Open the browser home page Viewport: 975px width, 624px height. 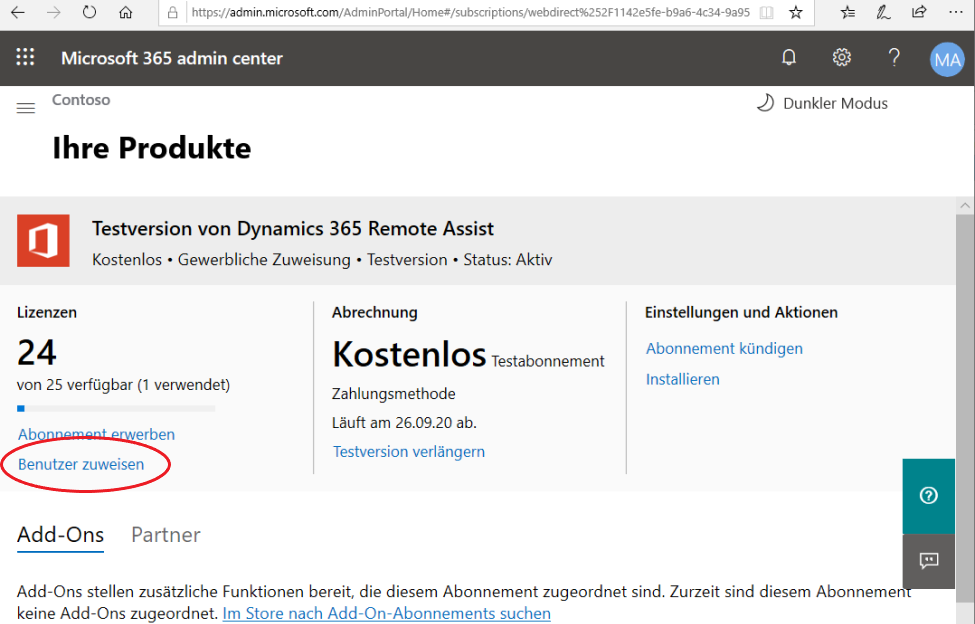click(x=126, y=12)
